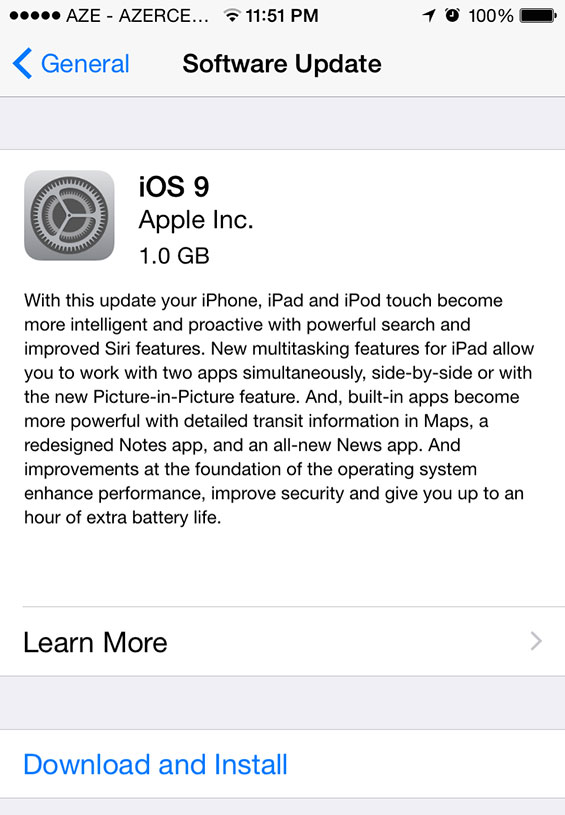Image resolution: width=565 pixels, height=815 pixels.
Task: Tap the battery indicator icon
Action: pos(538,16)
